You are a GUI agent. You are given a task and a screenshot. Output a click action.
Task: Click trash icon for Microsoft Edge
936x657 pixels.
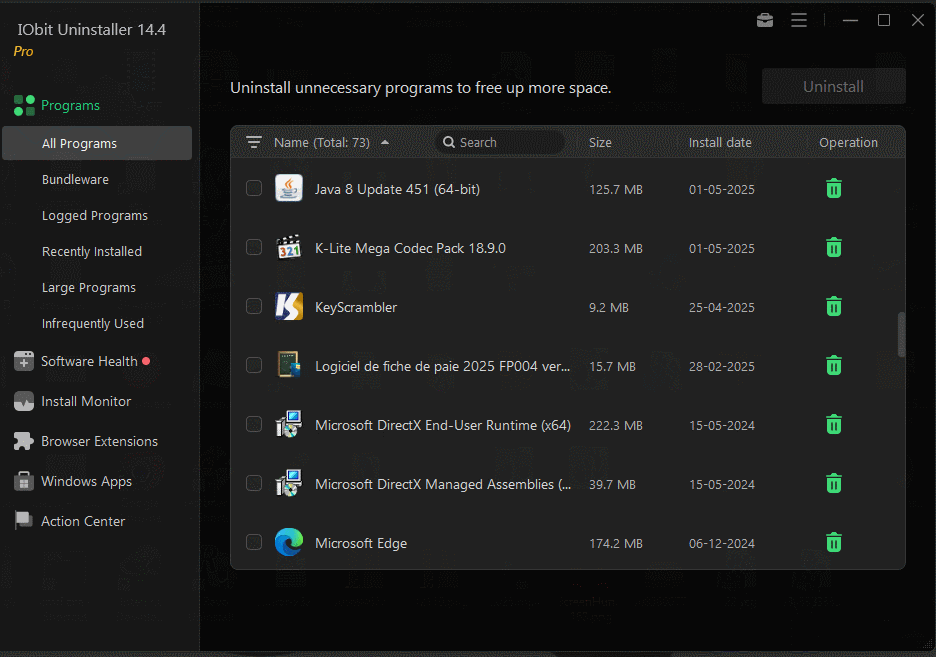[x=833, y=542]
